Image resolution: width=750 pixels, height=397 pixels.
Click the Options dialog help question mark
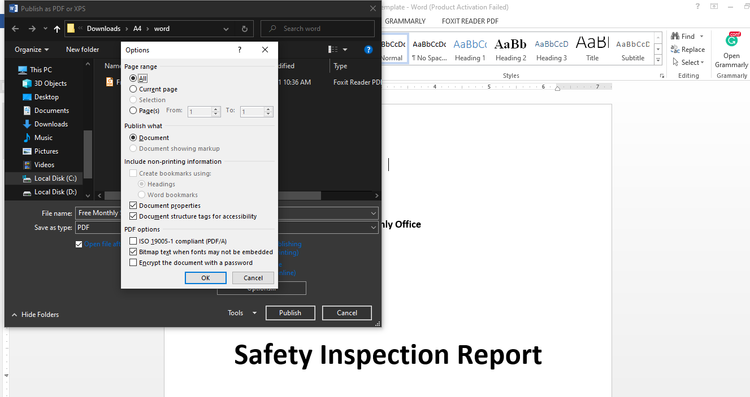[240, 50]
